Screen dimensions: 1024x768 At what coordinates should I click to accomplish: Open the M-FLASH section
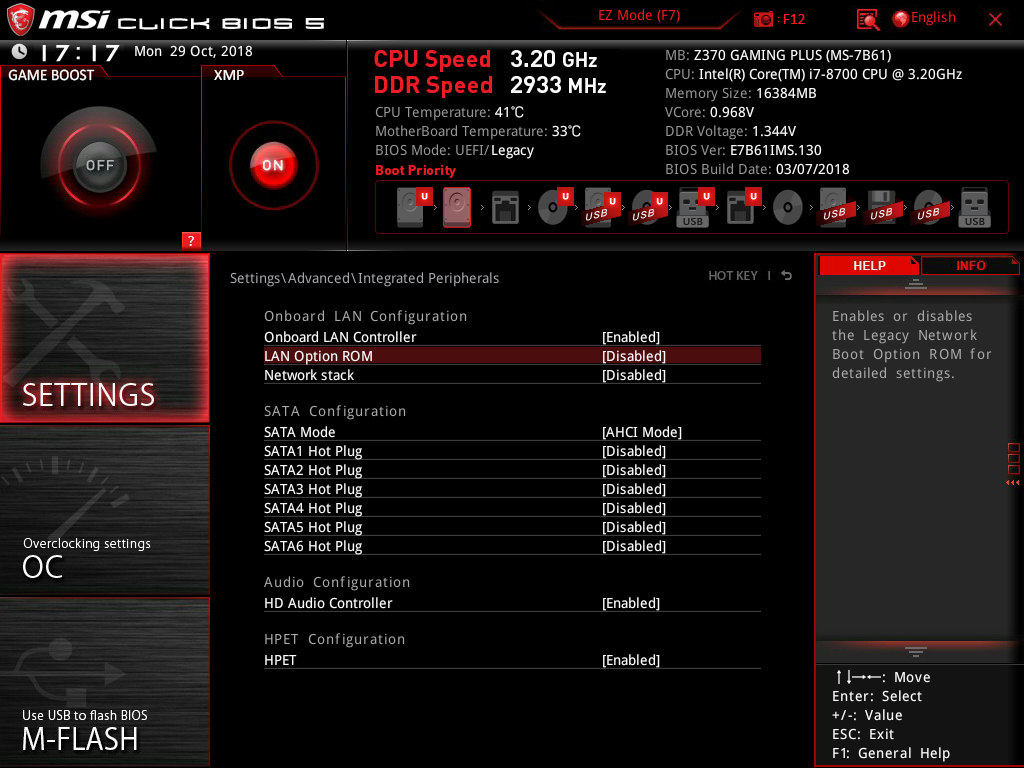click(104, 682)
